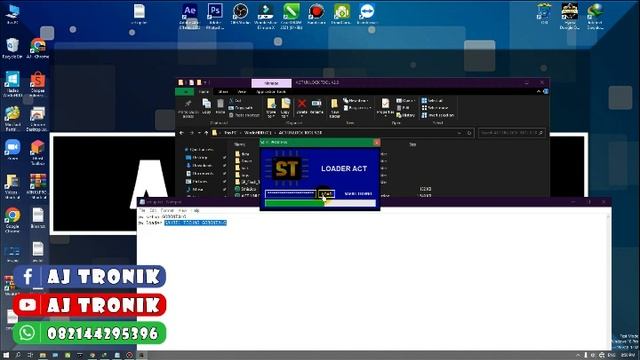Open the Application Tools tab in Explorer
Screen dimensions: 640x360
point(271,91)
